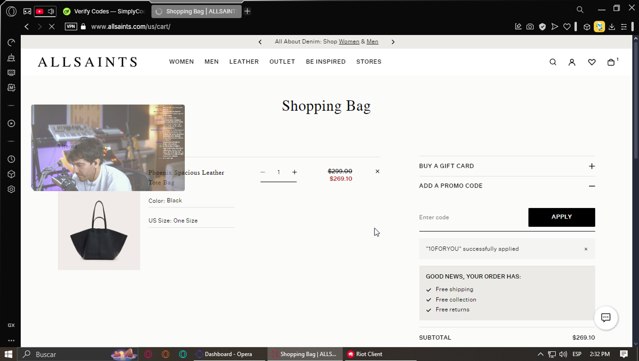Increase tote bag quantity

pyautogui.click(x=294, y=172)
